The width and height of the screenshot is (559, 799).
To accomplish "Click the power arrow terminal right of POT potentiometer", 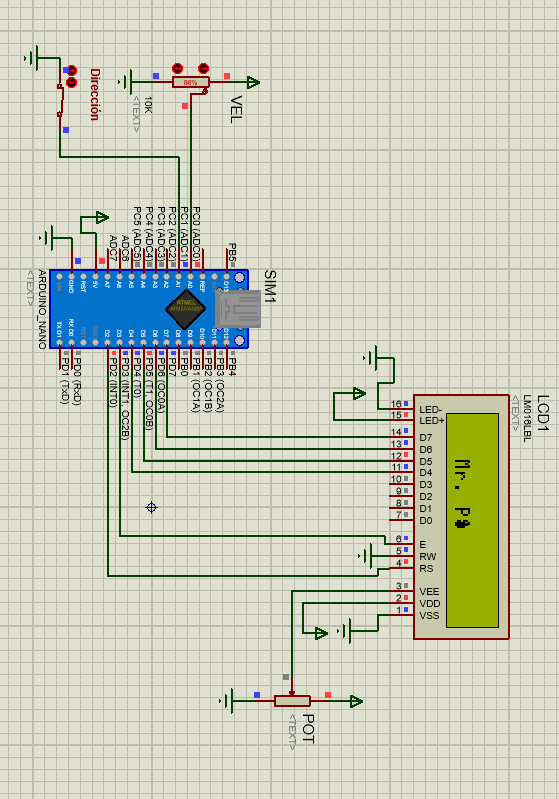I will 356,701.
